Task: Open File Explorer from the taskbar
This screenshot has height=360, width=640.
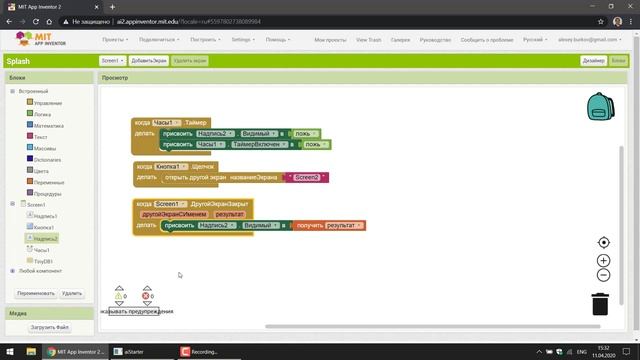Action: point(31,351)
